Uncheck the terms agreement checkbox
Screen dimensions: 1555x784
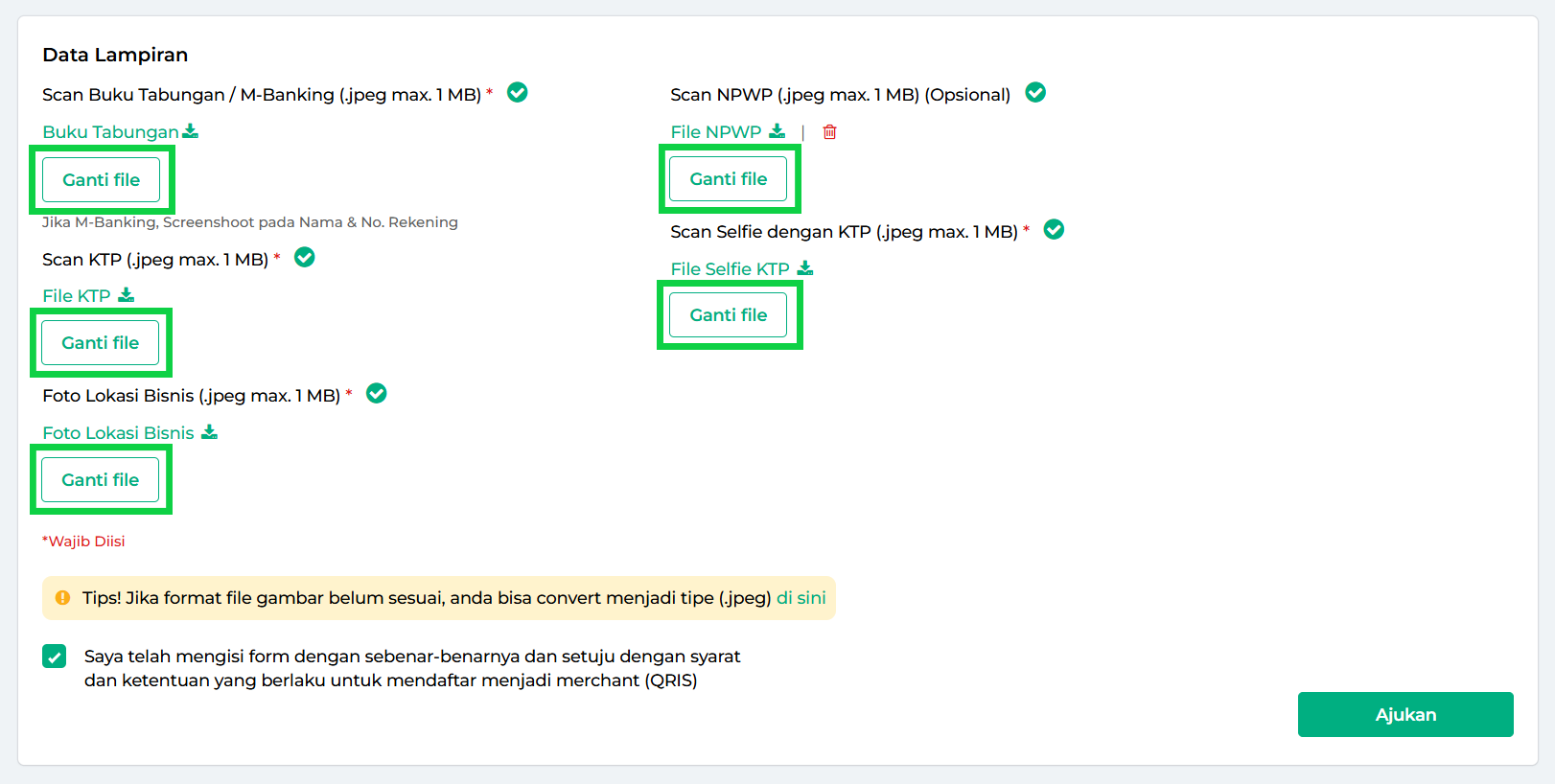55,657
